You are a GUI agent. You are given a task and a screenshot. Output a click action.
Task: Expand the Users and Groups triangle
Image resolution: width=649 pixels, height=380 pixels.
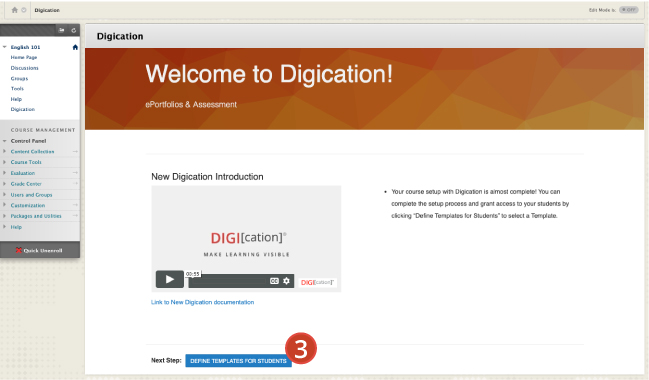(x=5, y=194)
